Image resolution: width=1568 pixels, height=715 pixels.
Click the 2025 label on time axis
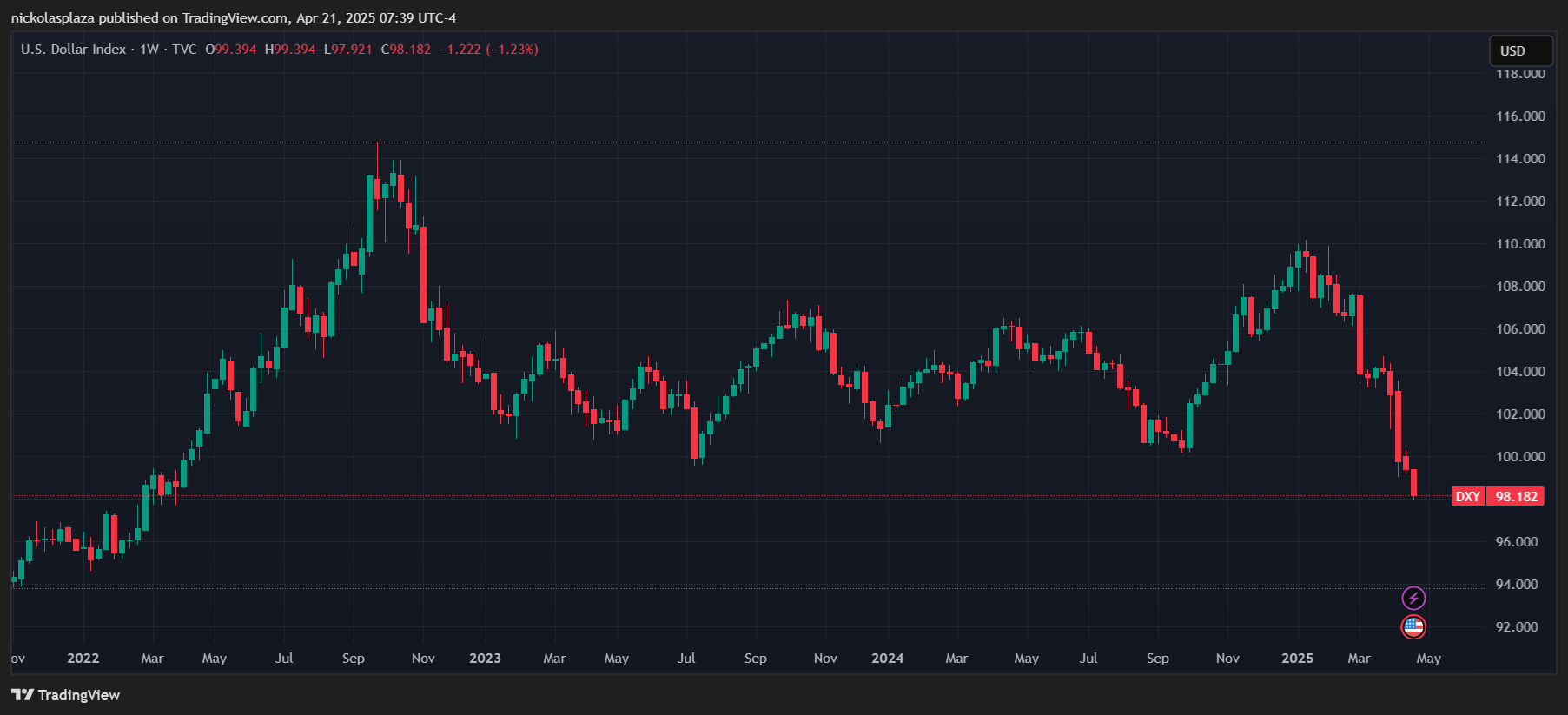click(1297, 659)
